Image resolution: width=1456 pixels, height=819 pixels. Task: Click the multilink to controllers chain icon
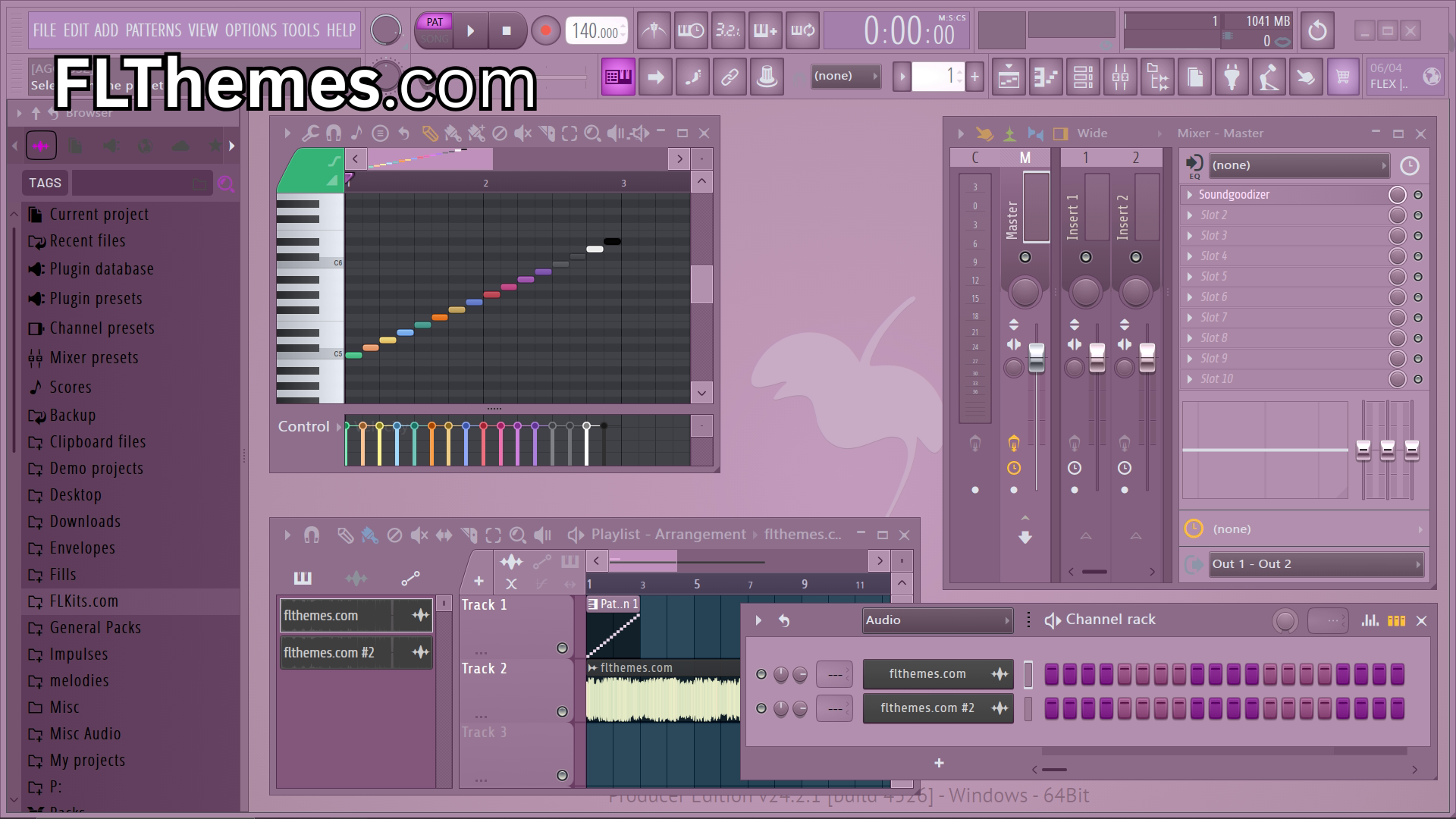[x=730, y=77]
